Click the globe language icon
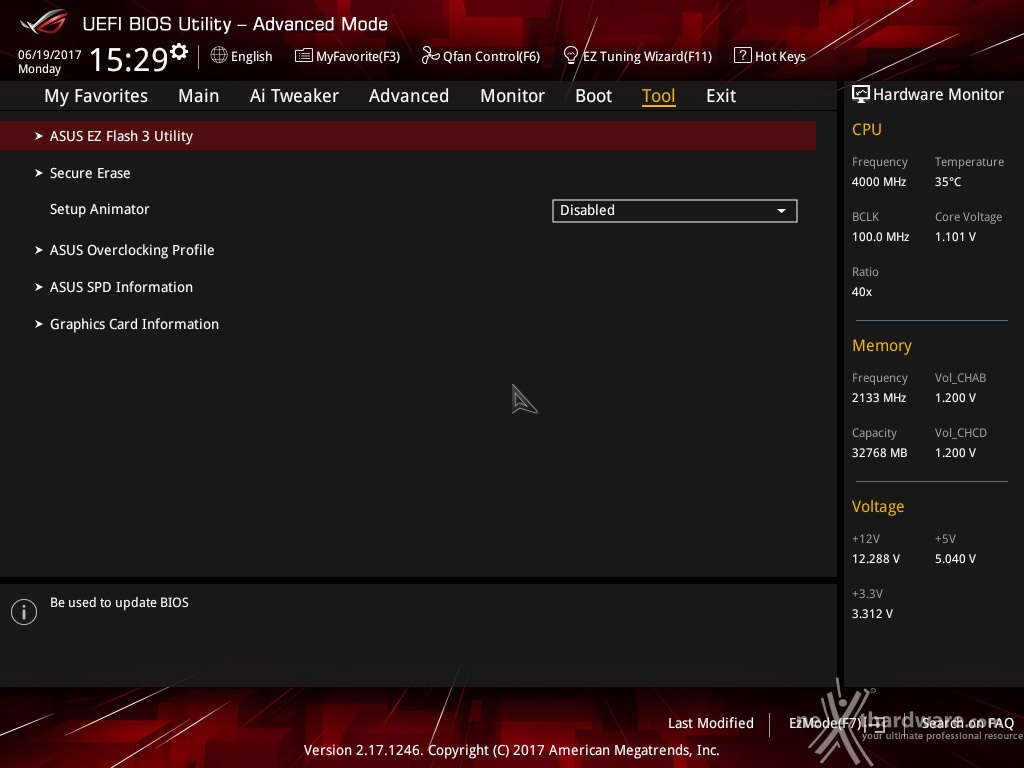1024x768 pixels. pos(219,56)
